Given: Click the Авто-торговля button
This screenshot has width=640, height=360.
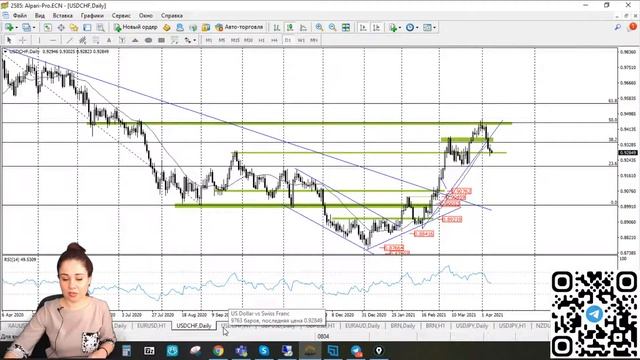Looking at the screenshot, I should (x=239, y=27).
